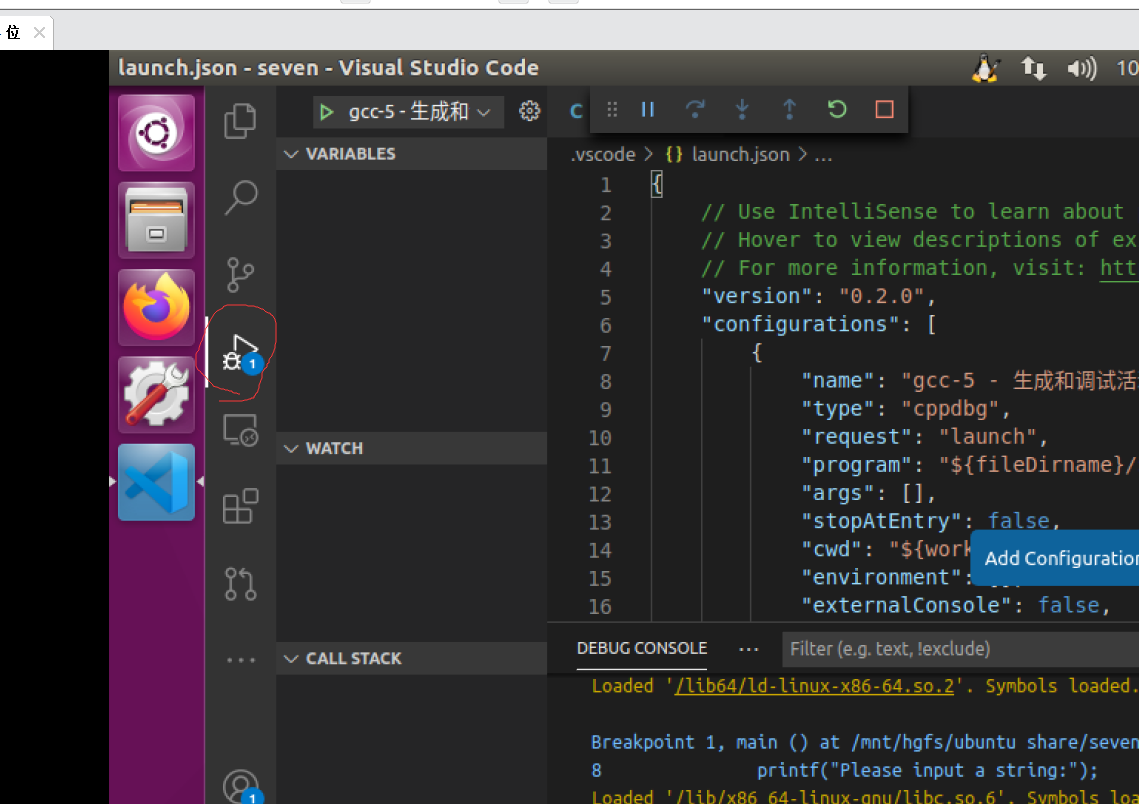Click the Step Into debug icon
The height and width of the screenshot is (804, 1139).
742,110
